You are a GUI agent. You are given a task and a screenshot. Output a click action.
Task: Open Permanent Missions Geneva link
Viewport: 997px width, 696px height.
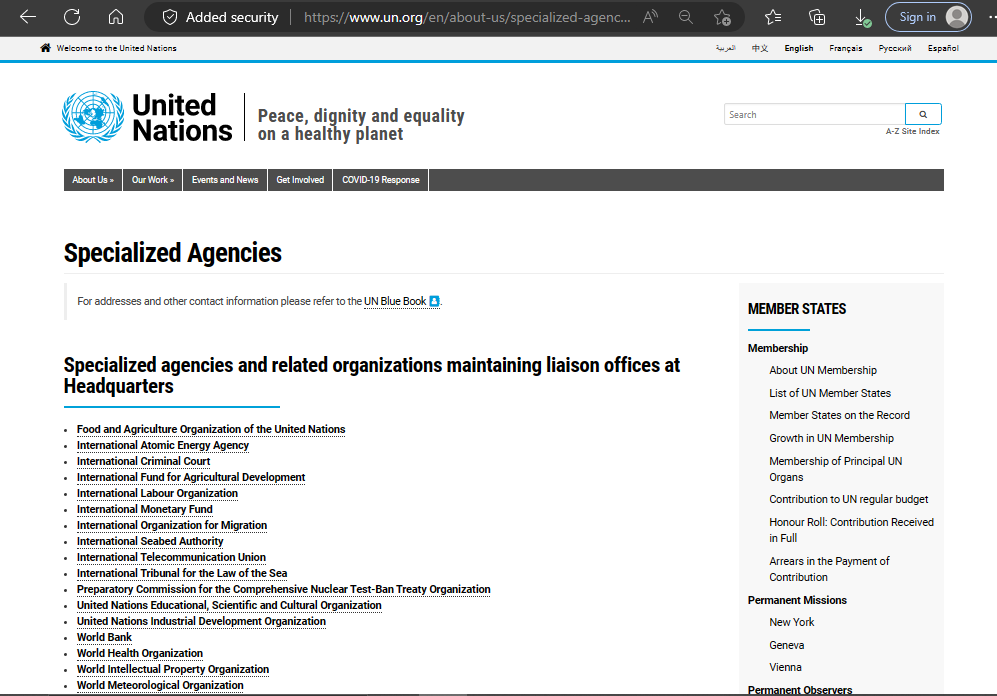[787, 645]
